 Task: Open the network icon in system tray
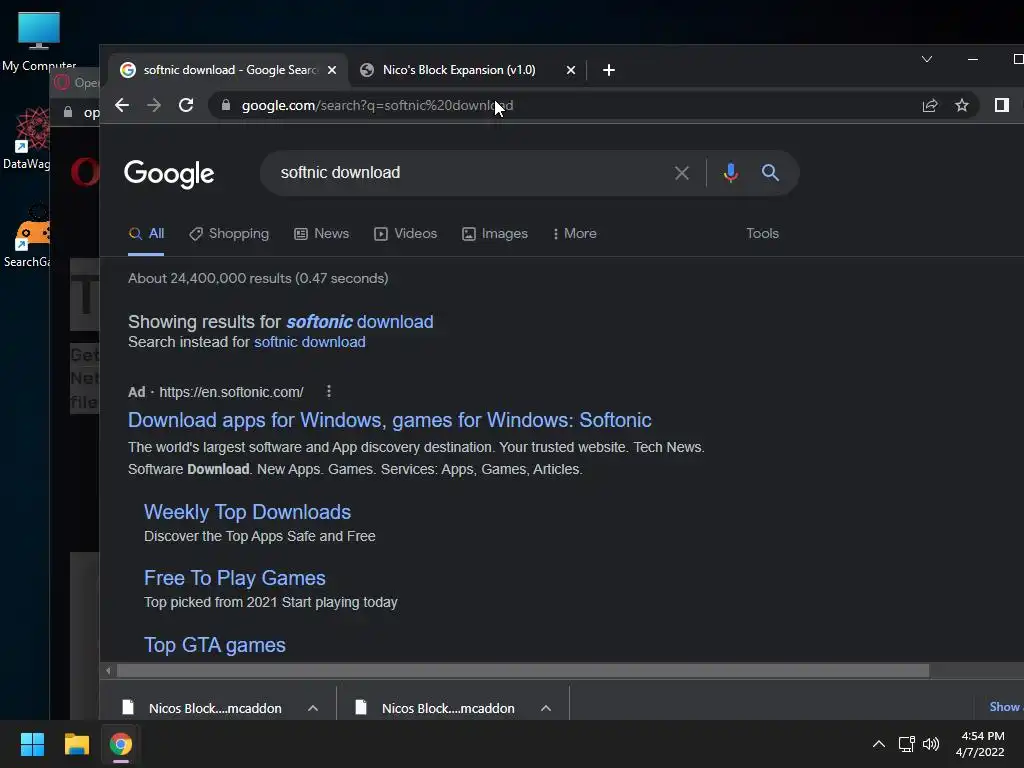point(906,744)
